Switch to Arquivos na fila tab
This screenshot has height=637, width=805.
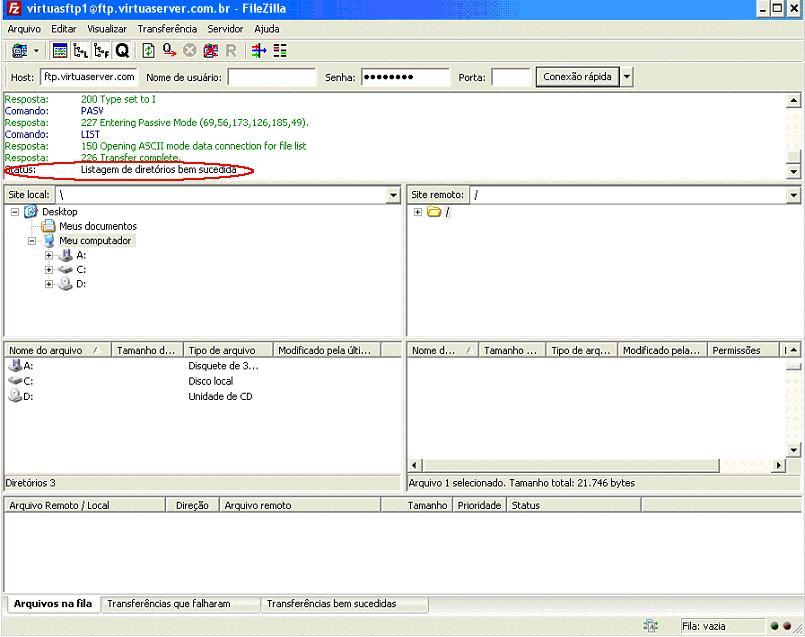pyautogui.click(x=53, y=604)
